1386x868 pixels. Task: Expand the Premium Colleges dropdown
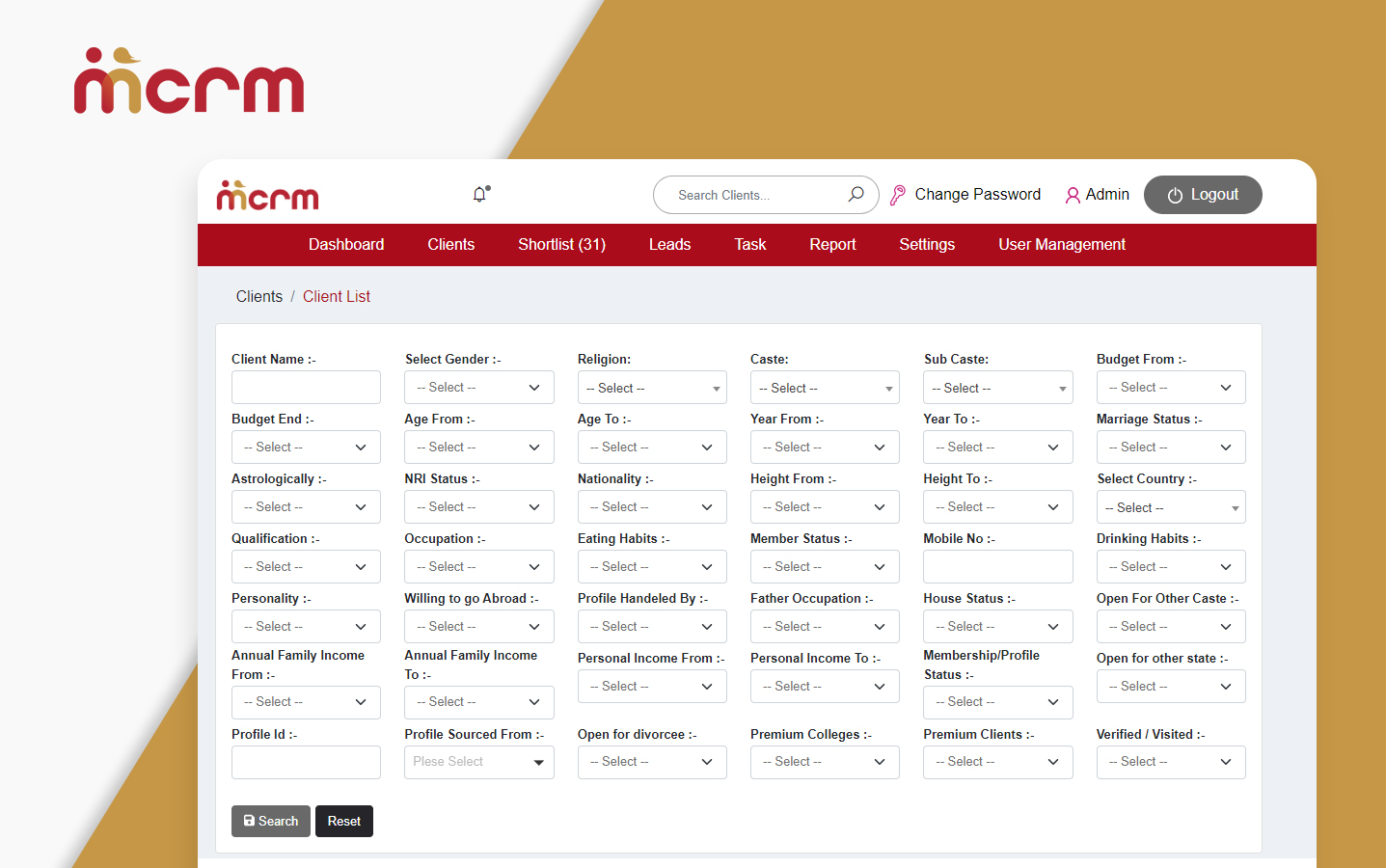pyautogui.click(x=825, y=762)
